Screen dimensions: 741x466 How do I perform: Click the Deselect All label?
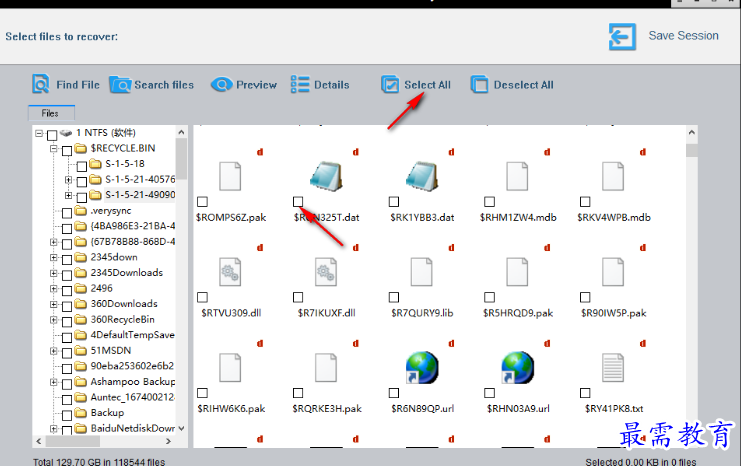[x=524, y=85]
